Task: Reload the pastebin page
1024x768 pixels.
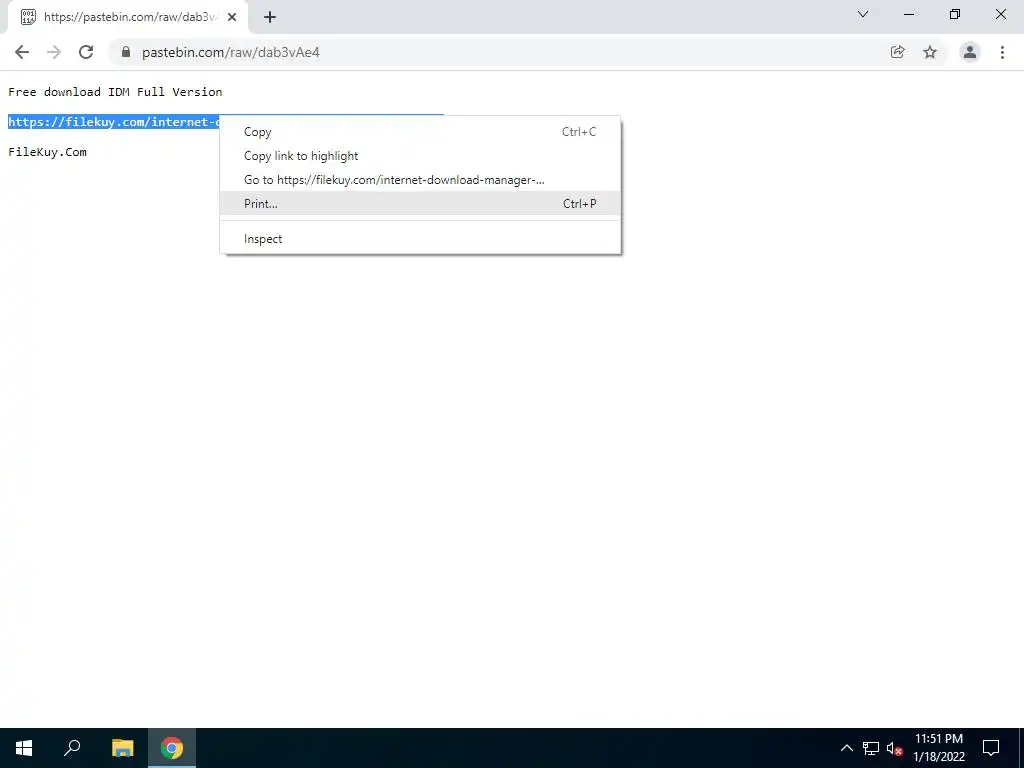Action: click(86, 52)
